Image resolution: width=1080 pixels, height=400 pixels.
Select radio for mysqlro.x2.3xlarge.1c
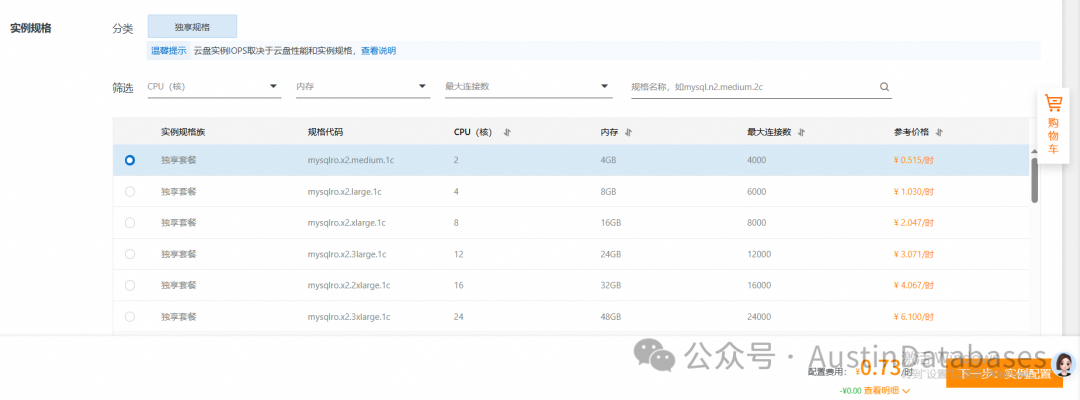click(x=130, y=317)
